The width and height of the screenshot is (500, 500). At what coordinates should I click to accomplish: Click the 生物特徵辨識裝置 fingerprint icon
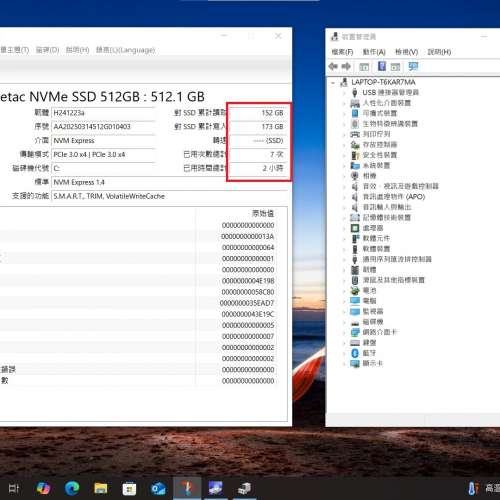point(355,124)
